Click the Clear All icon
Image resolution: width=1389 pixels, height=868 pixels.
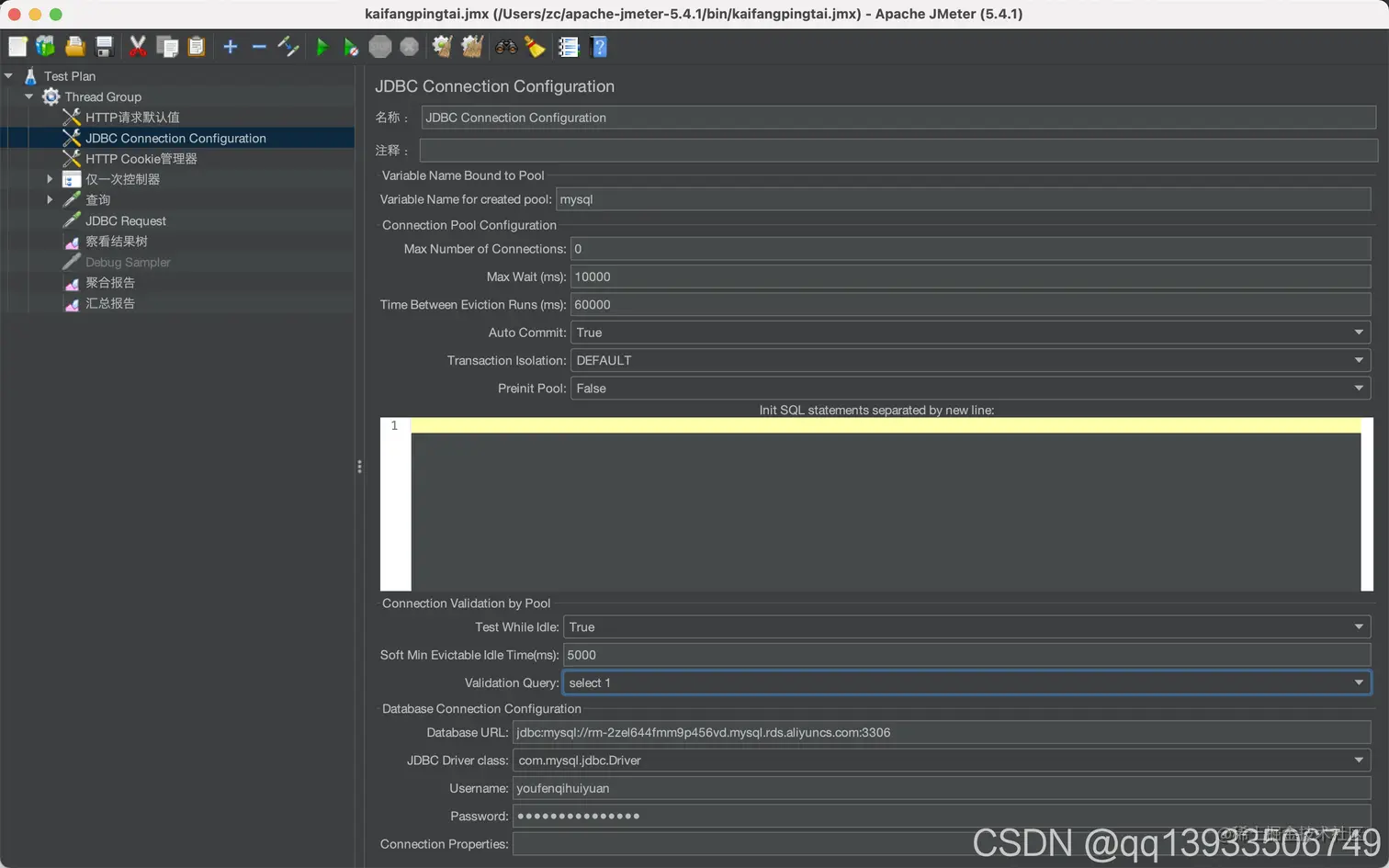[x=472, y=47]
